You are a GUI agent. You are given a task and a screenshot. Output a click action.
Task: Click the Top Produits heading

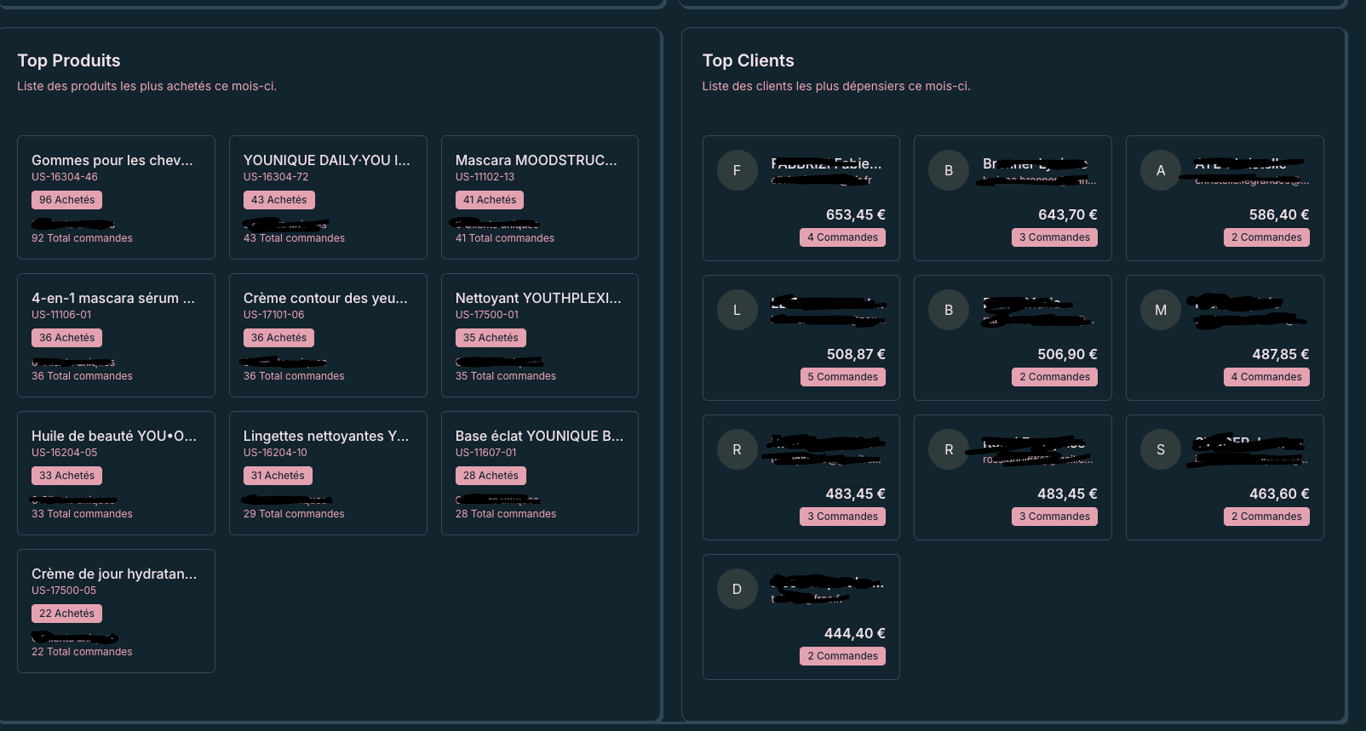(x=69, y=61)
